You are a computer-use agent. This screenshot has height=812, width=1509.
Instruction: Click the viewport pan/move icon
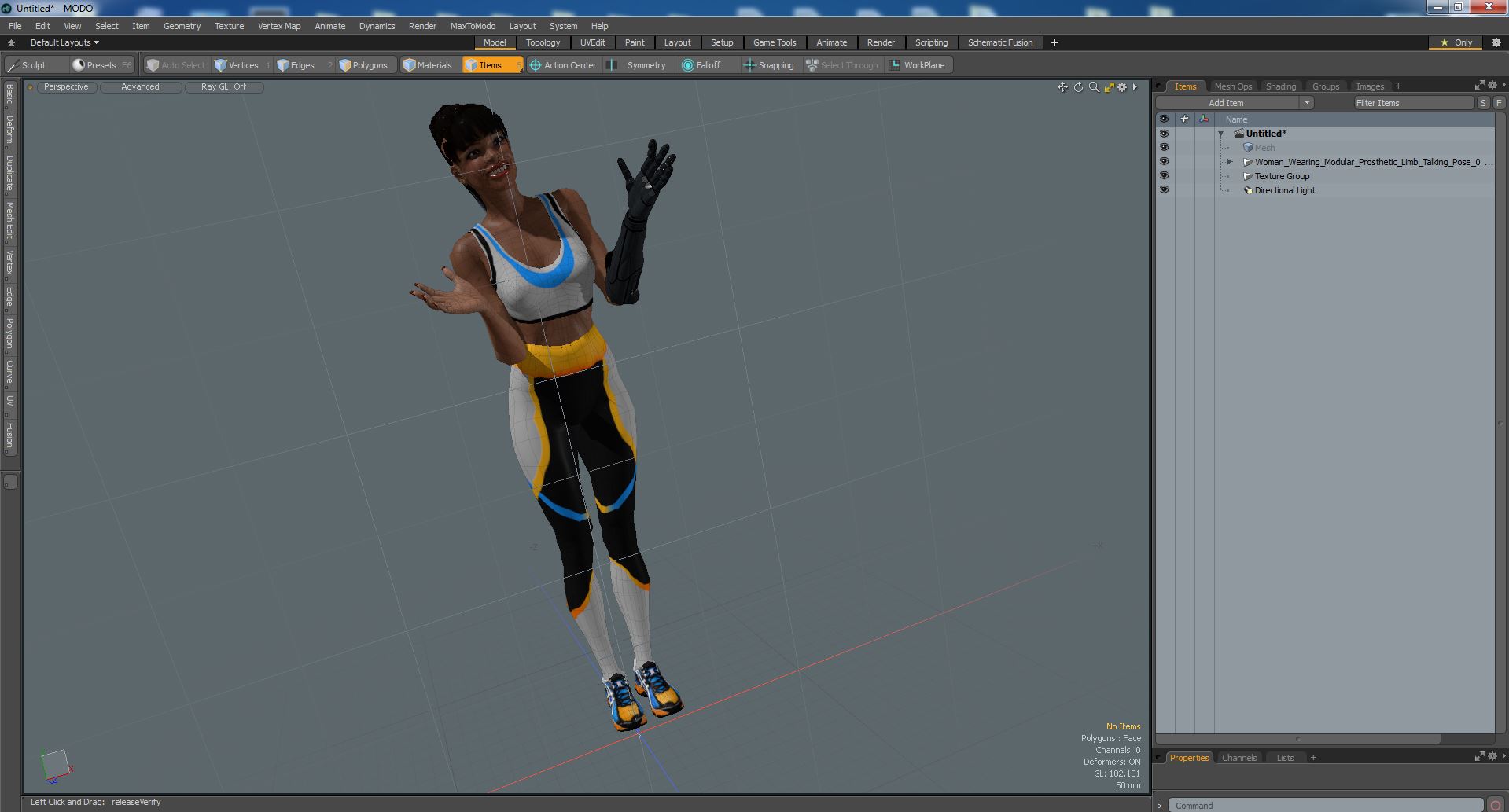[x=1062, y=87]
